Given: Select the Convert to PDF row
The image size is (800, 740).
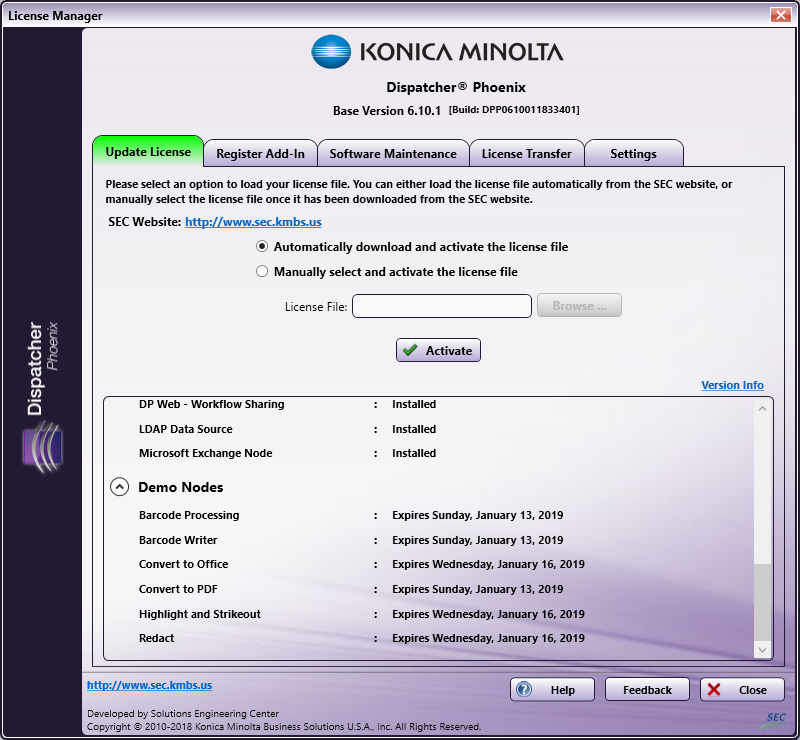Looking at the screenshot, I should 351,589.
